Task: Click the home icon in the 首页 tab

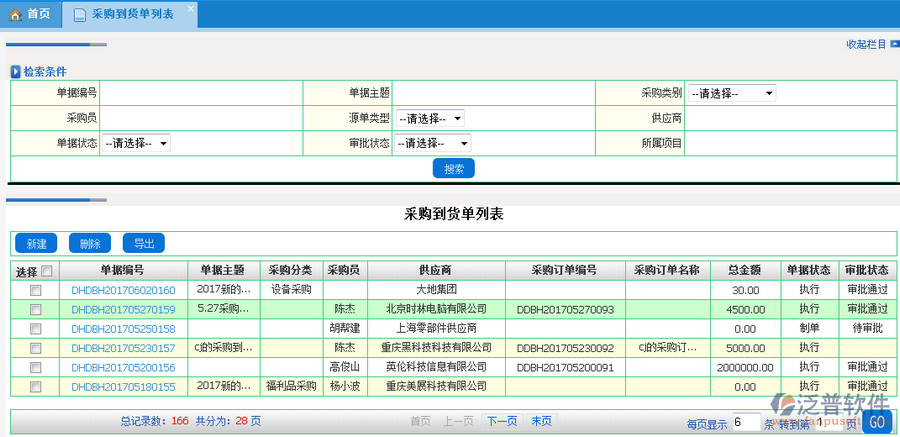Action: [x=16, y=15]
